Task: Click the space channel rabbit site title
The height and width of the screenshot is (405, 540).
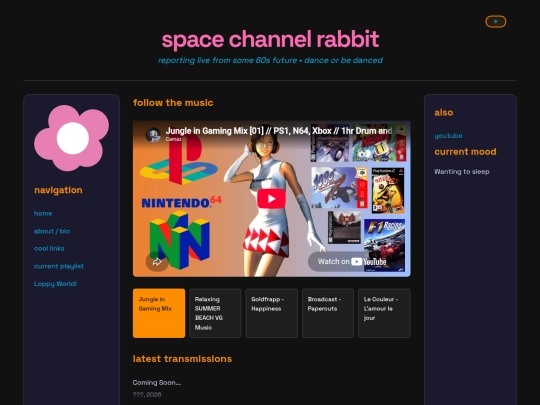Action: [x=270, y=39]
